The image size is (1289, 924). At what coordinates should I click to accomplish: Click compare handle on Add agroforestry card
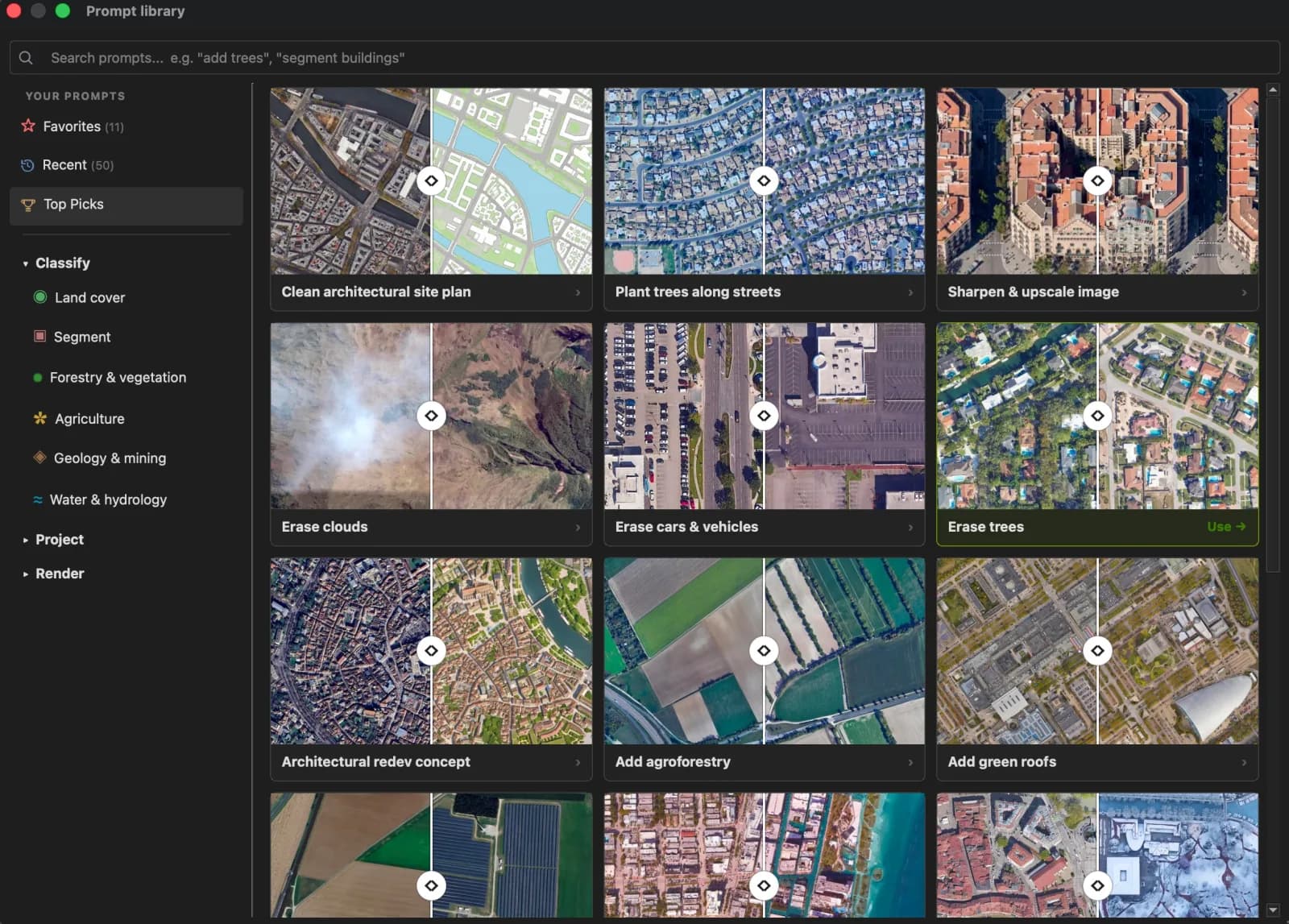[x=764, y=650]
